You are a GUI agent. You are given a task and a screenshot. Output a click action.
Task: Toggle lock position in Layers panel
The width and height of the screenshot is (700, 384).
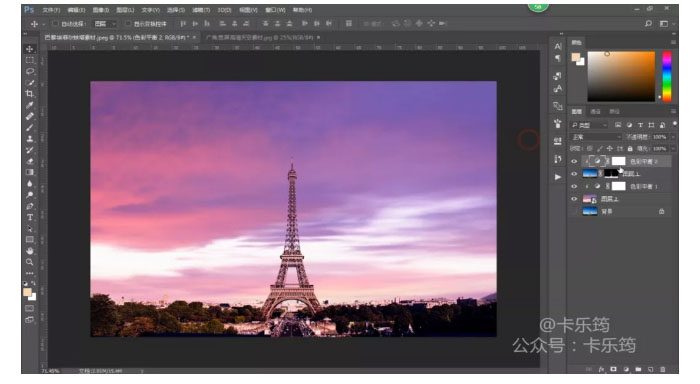tap(610, 148)
